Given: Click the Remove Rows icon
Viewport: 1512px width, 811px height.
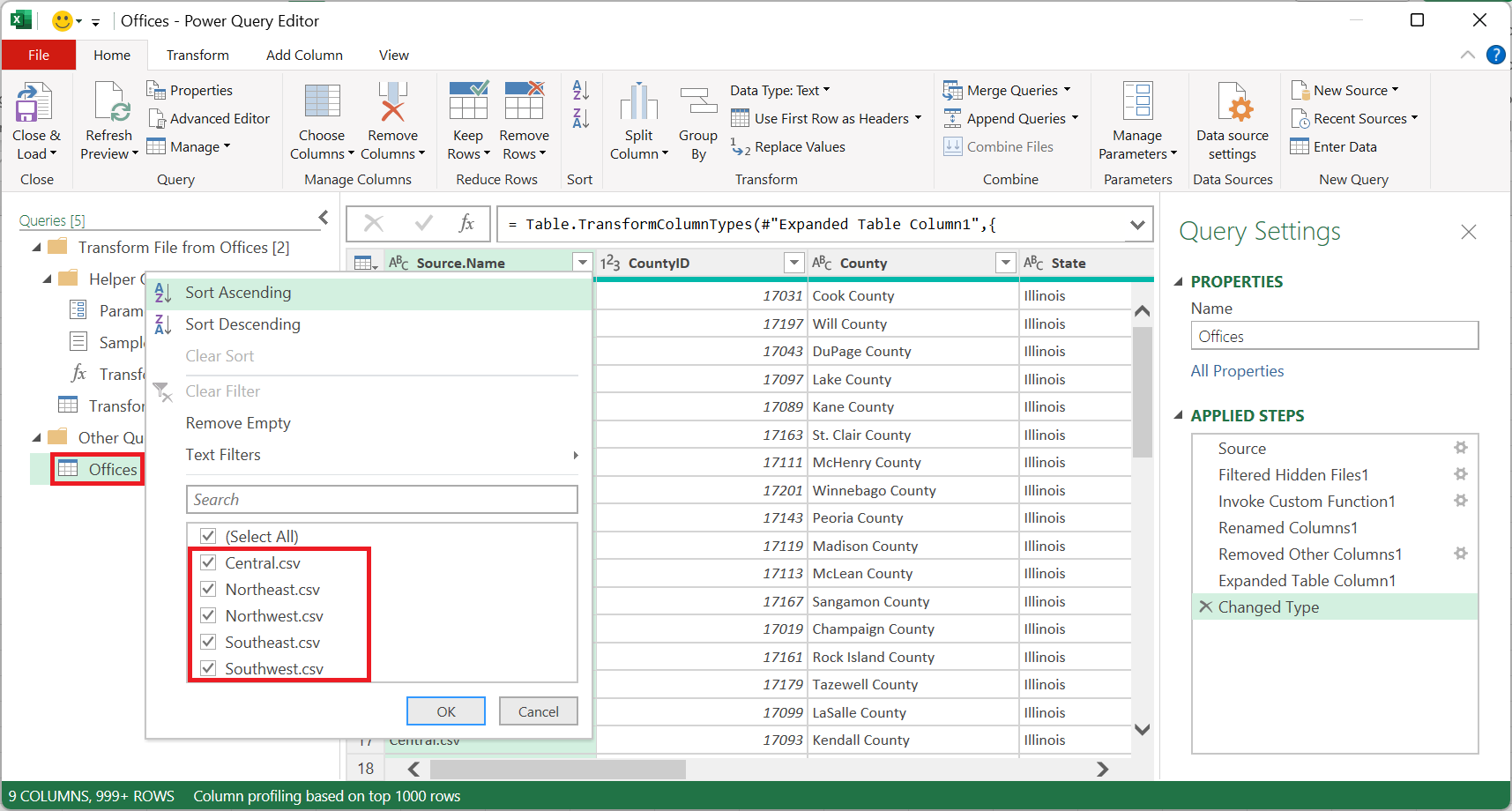Looking at the screenshot, I should [x=524, y=100].
